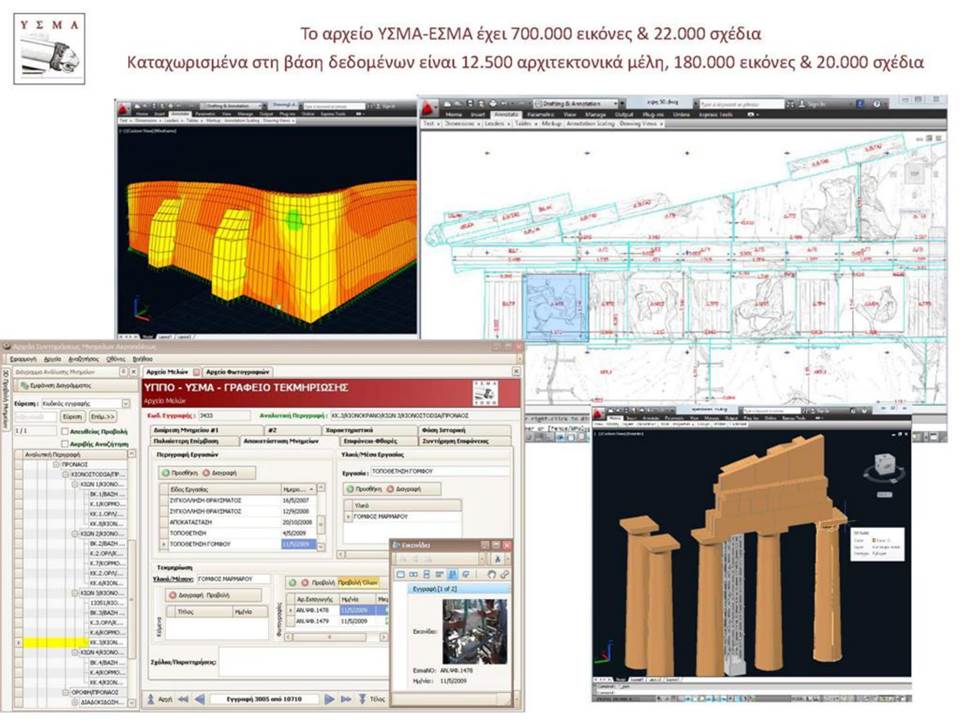This screenshot has height=720, width=960.
Task: Go to last record Τέλος icon
Action: click(362, 699)
